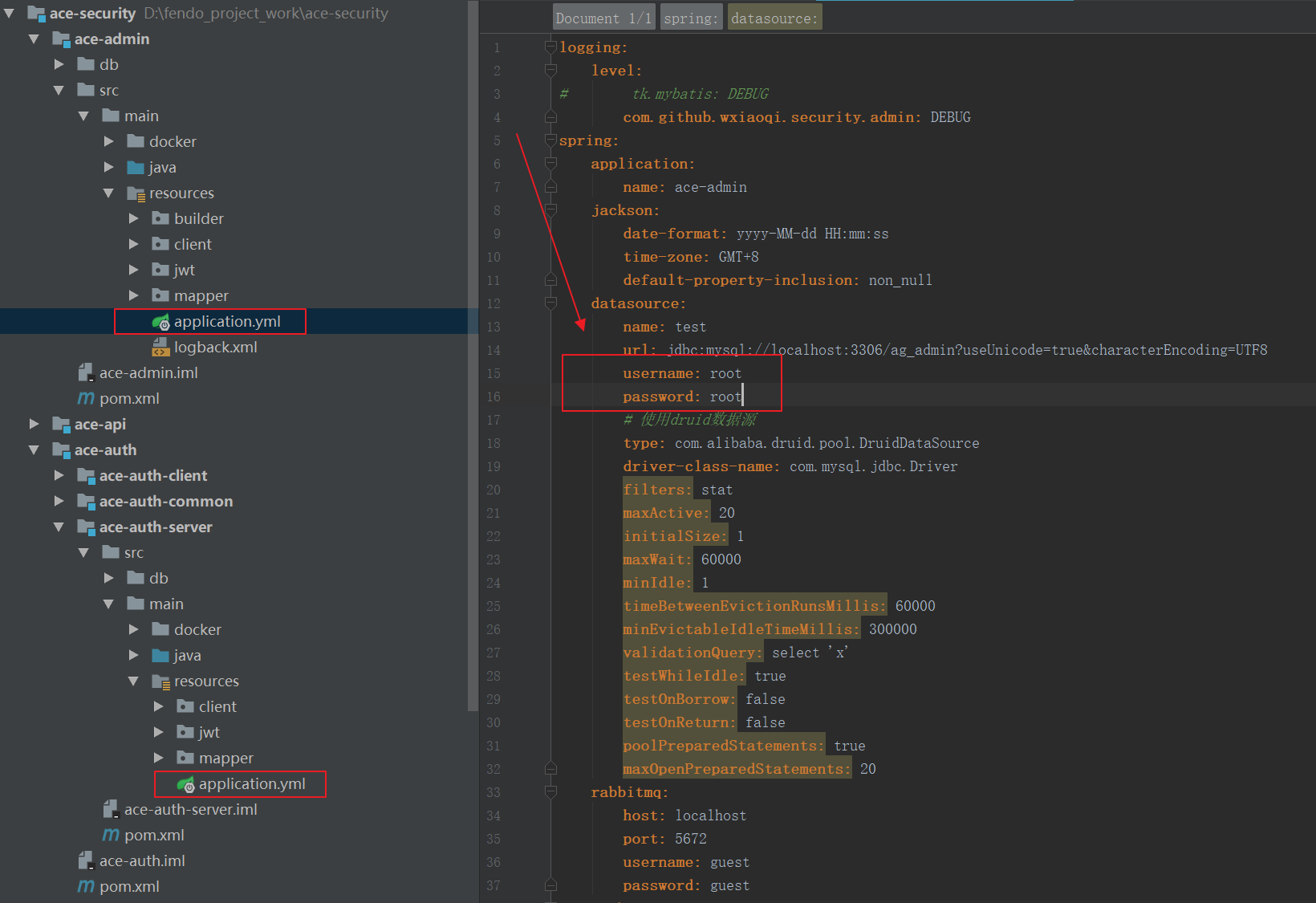The height and width of the screenshot is (903, 1316).
Task: Click the Maven pom.xml icon under ace-auth-server
Action: [x=111, y=835]
